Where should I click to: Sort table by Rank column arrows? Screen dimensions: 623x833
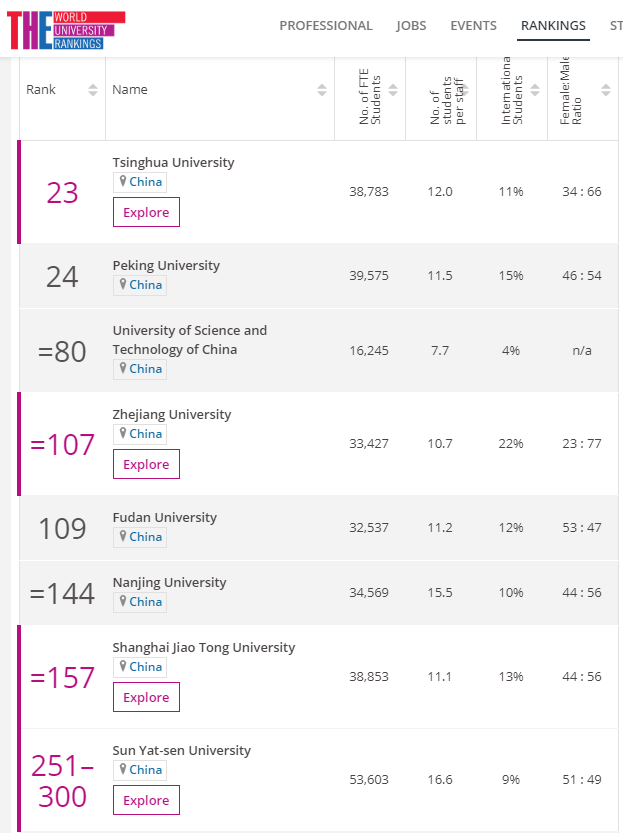(93, 90)
